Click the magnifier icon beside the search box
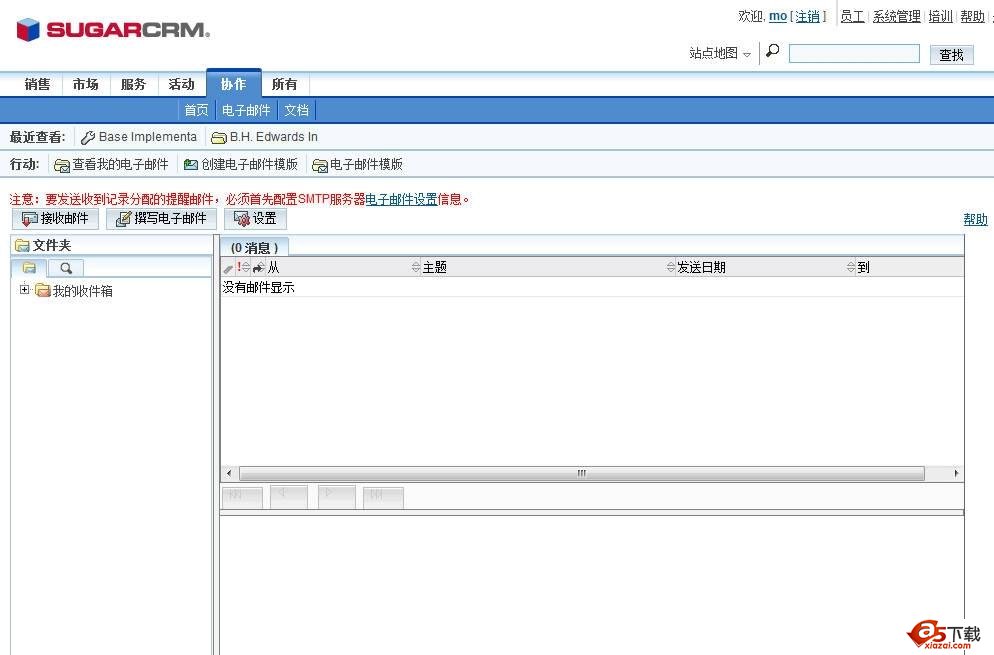Image resolution: width=994 pixels, height=655 pixels. click(773, 51)
